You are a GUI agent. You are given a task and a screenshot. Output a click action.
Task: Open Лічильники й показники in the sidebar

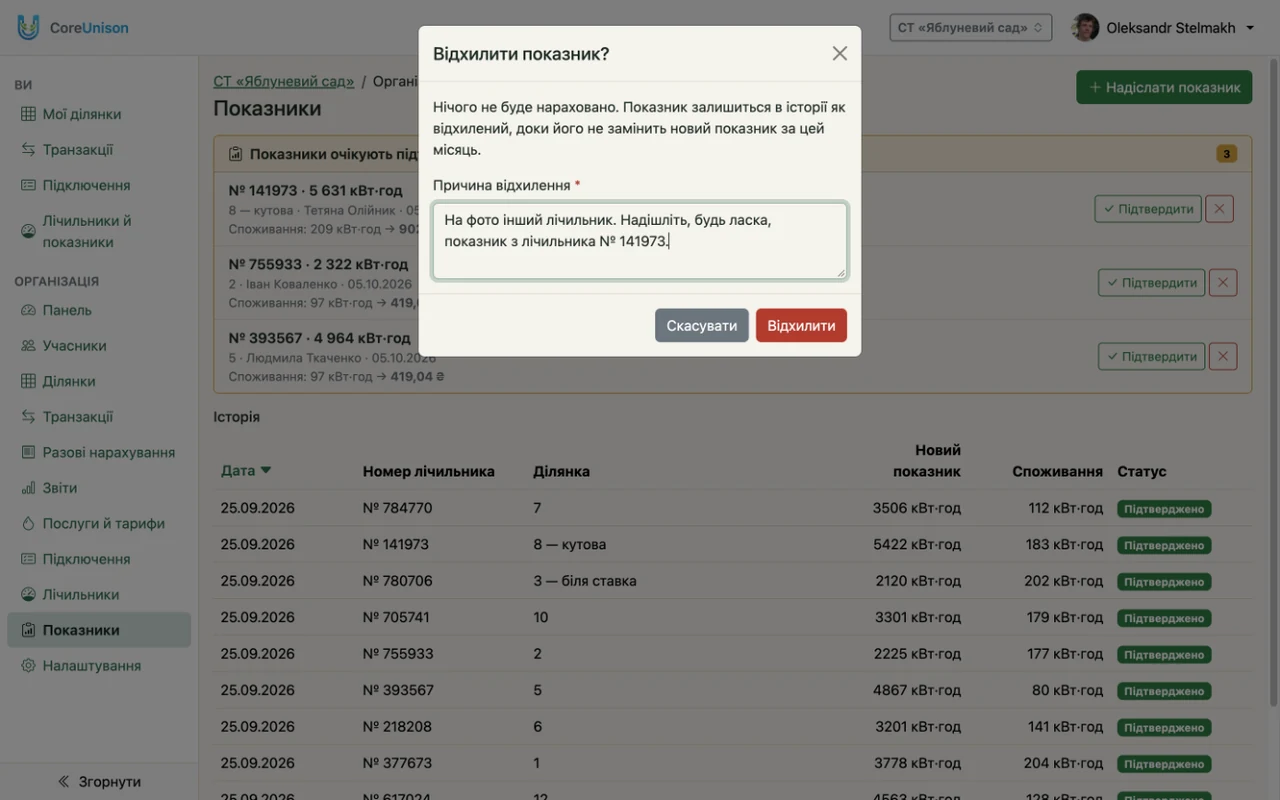[99, 231]
